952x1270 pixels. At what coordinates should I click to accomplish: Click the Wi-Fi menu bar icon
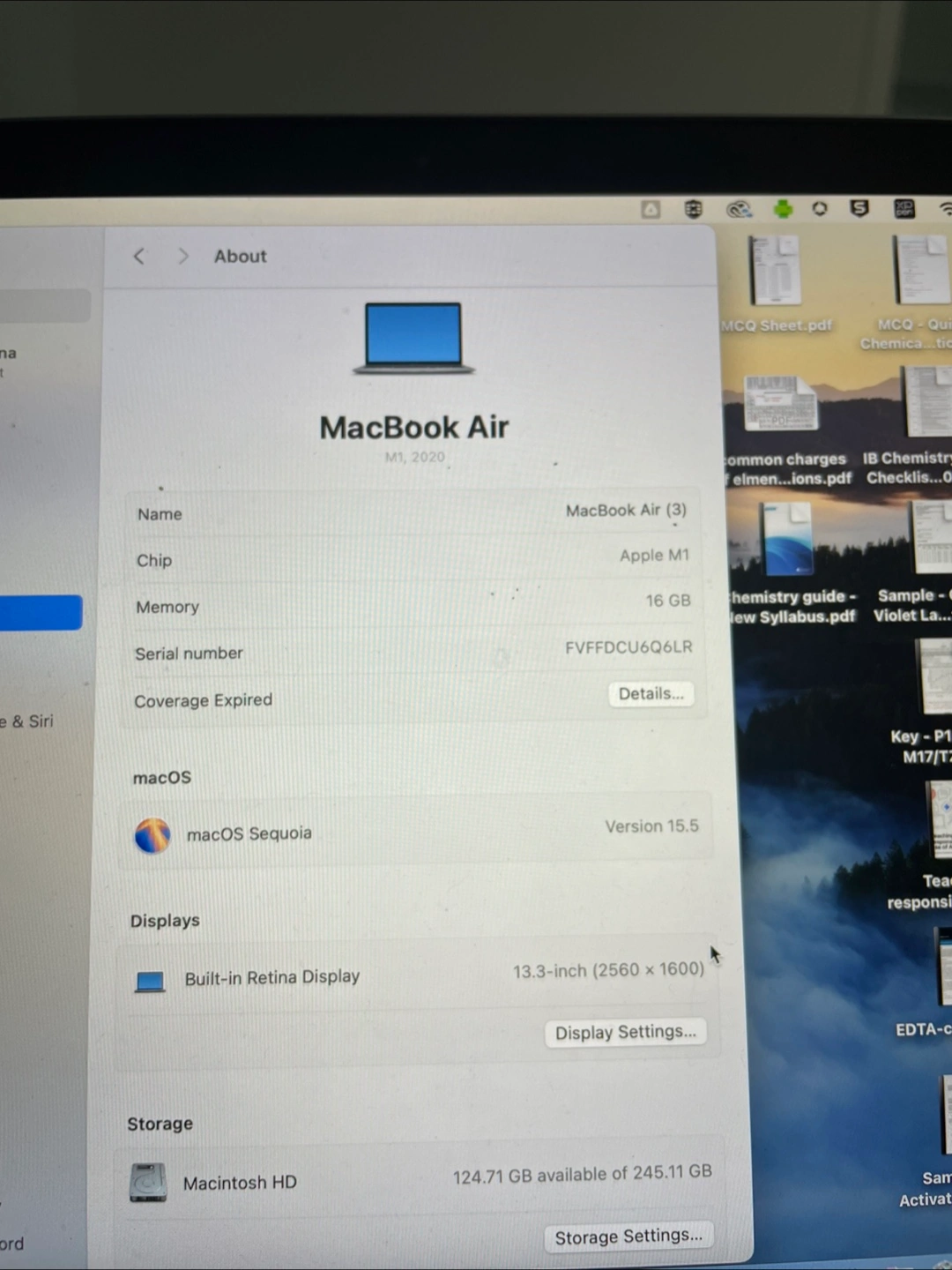click(x=945, y=209)
